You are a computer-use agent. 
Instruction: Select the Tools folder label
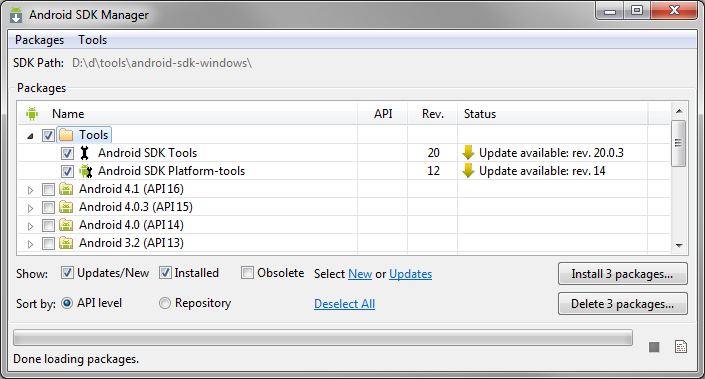[x=94, y=135]
